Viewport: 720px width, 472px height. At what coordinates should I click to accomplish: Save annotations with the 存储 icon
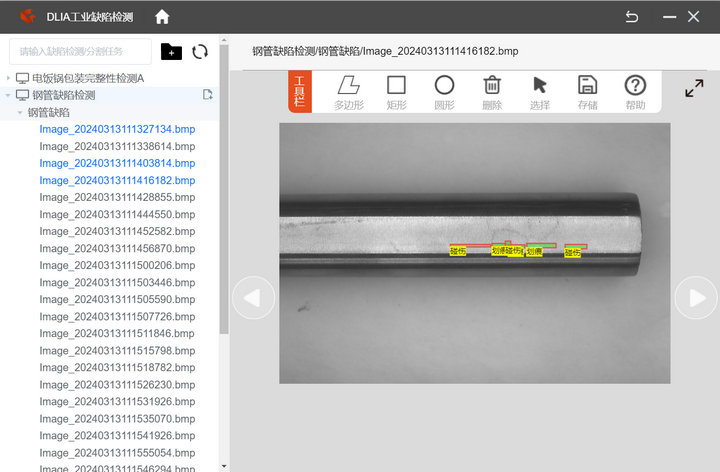tap(587, 92)
